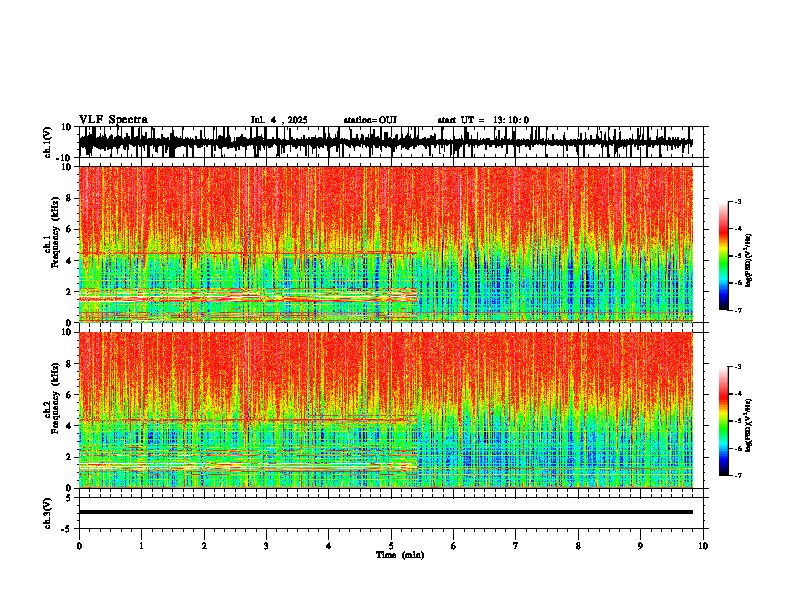Click the log(PSD) label beside ch.1 colorbar
Screen dimensions: 792x612
pyautogui.click(x=748, y=261)
